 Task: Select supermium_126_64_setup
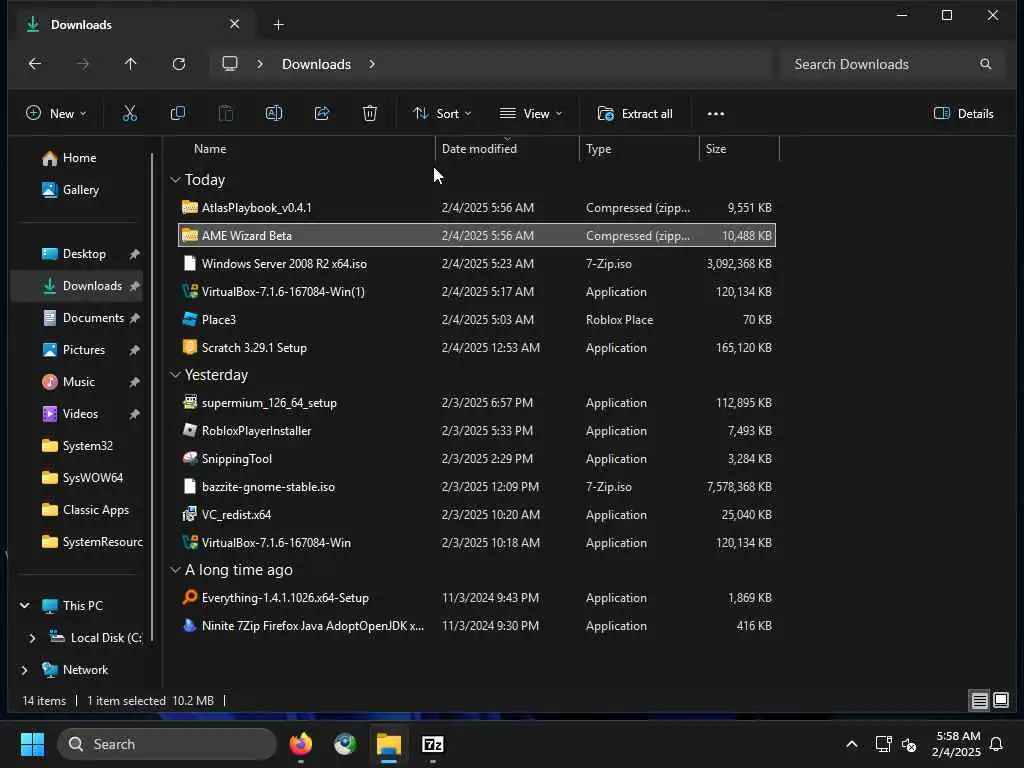(477, 403)
